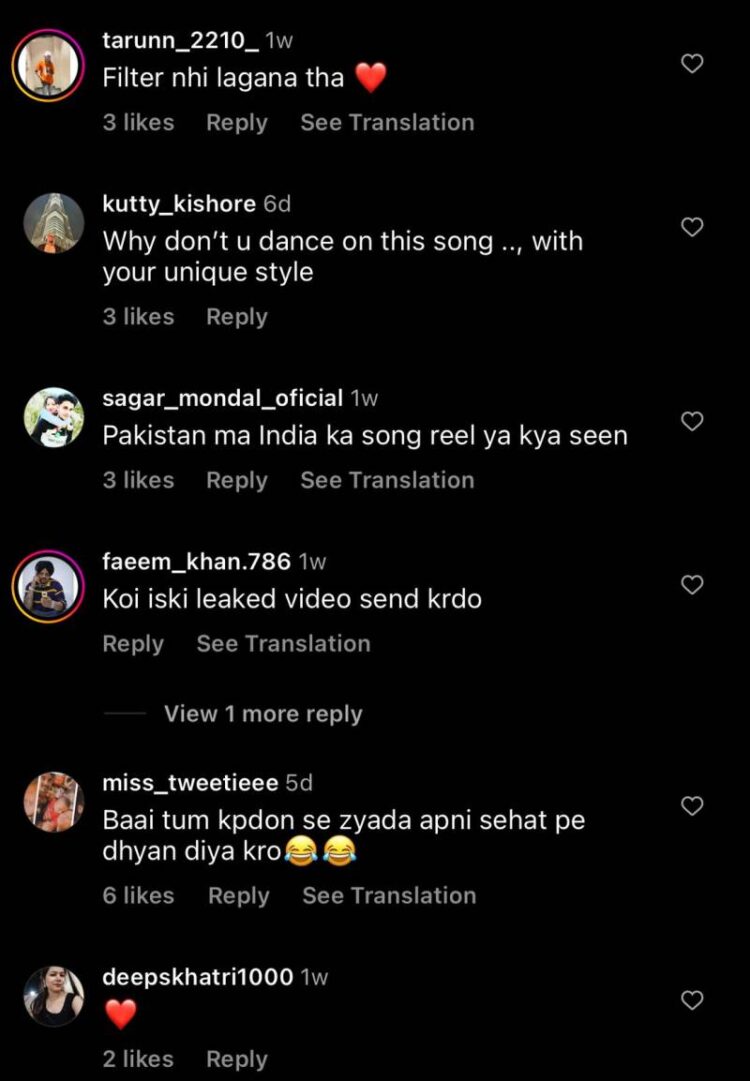The height and width of the screenshot is (1081, 750).
Task: Like tarunn_2210_'s comment with the heart icon
Action: point(691,63)
